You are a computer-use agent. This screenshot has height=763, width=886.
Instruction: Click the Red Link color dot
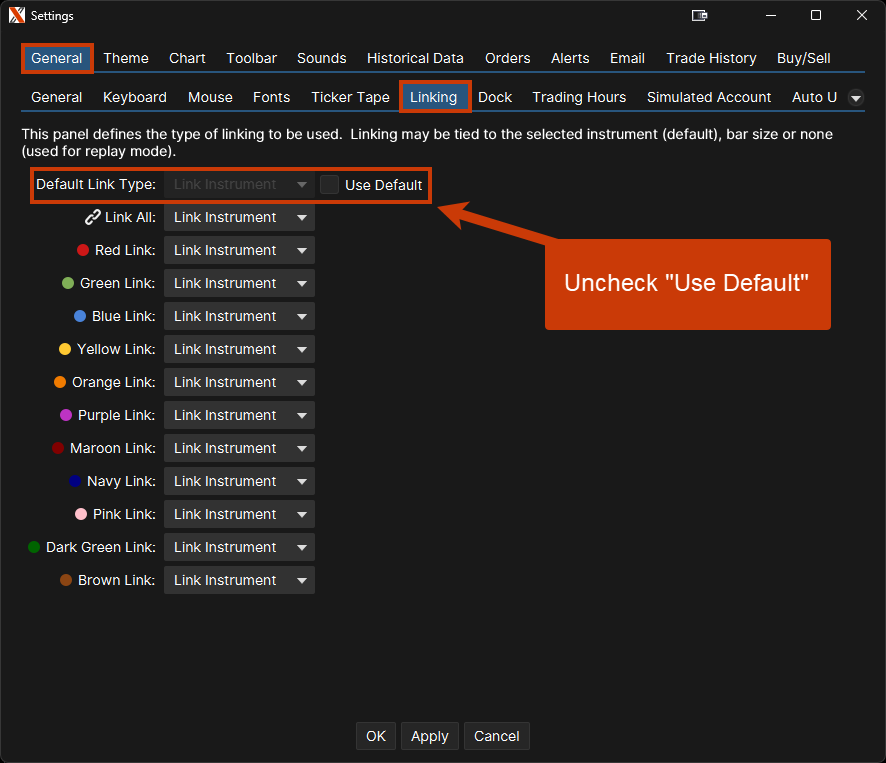83,250
